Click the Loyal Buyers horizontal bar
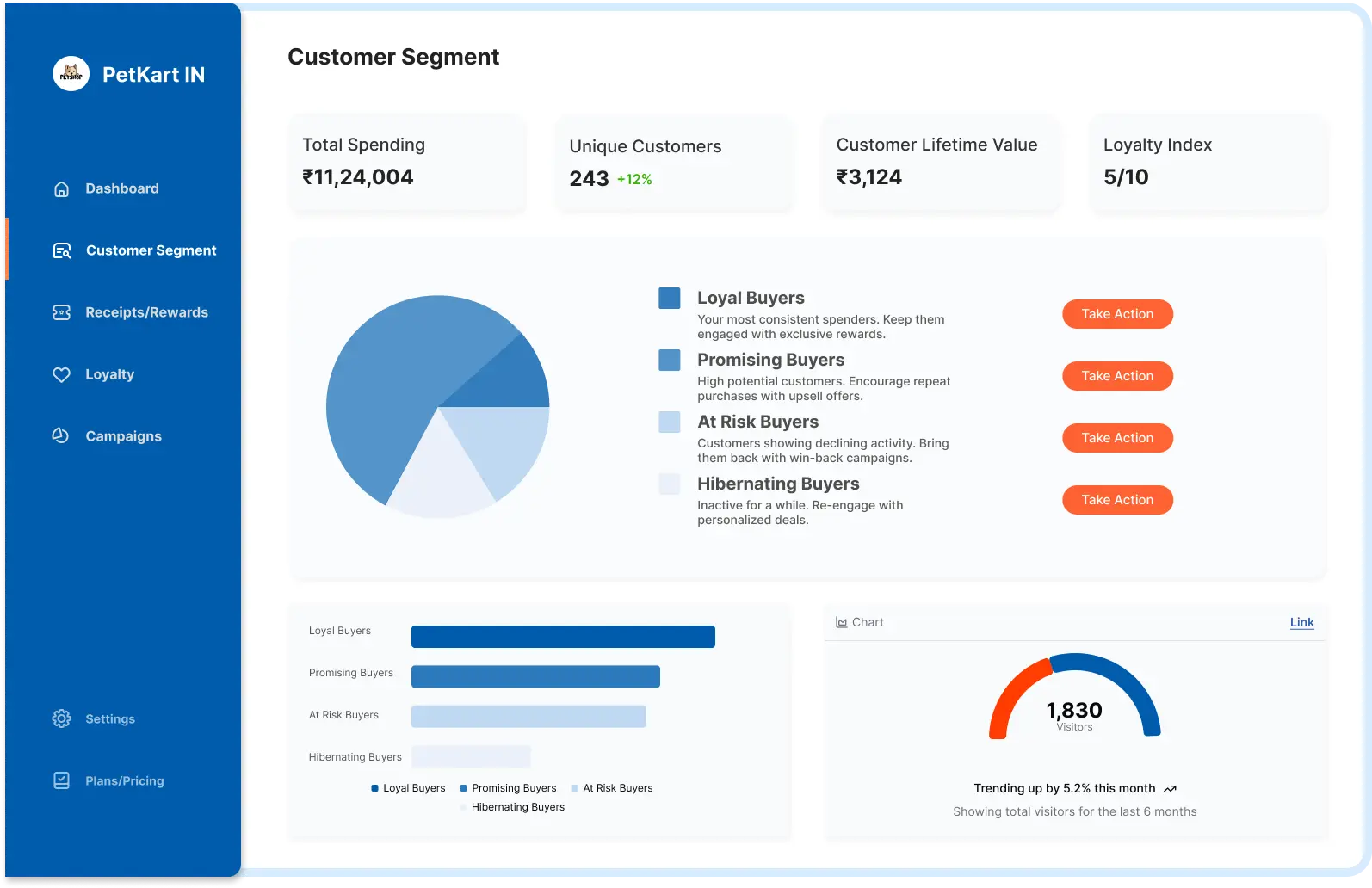 pyautogui.click(x=563, y=637)
